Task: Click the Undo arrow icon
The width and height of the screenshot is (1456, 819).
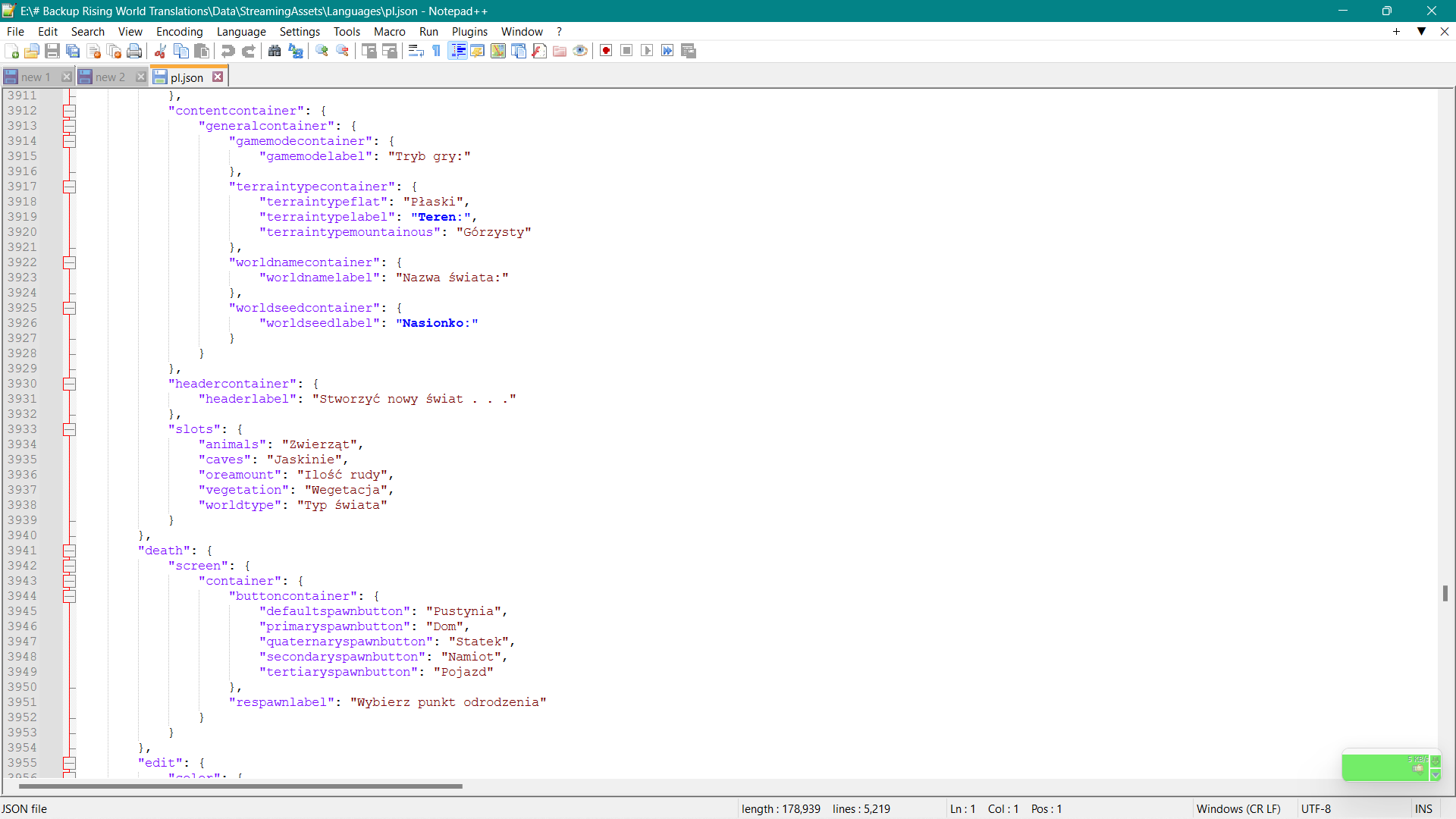Action: point(227,51)
